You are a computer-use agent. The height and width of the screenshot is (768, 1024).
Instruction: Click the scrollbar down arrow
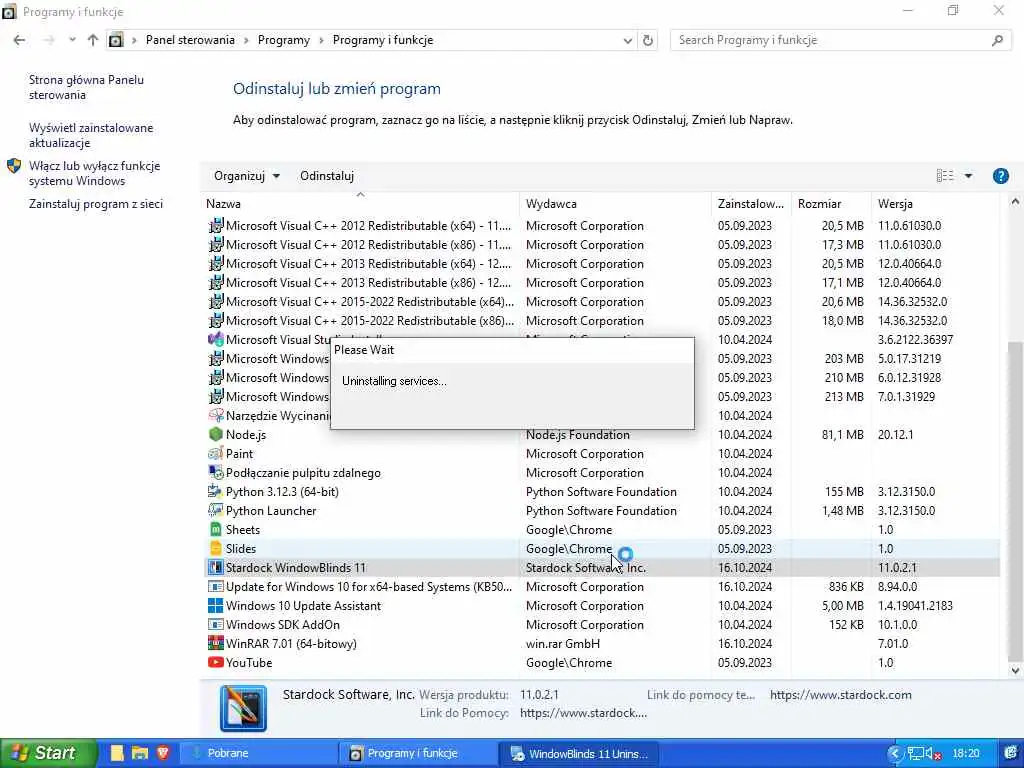[x=1015, y=670]
